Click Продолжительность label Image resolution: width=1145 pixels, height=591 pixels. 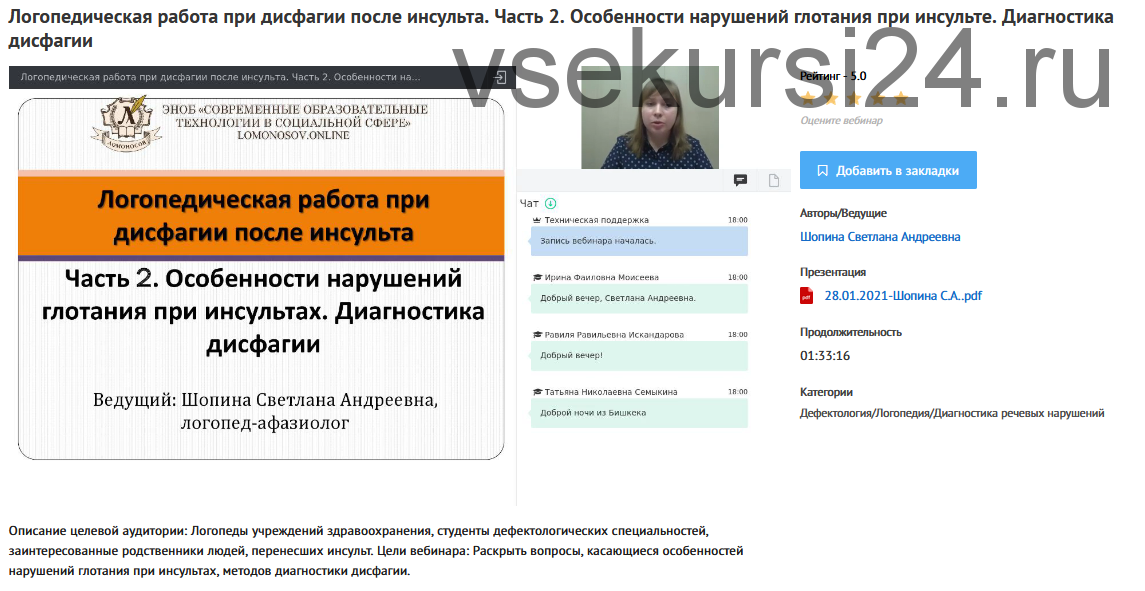pyautogui.click(x=851, y=332)
